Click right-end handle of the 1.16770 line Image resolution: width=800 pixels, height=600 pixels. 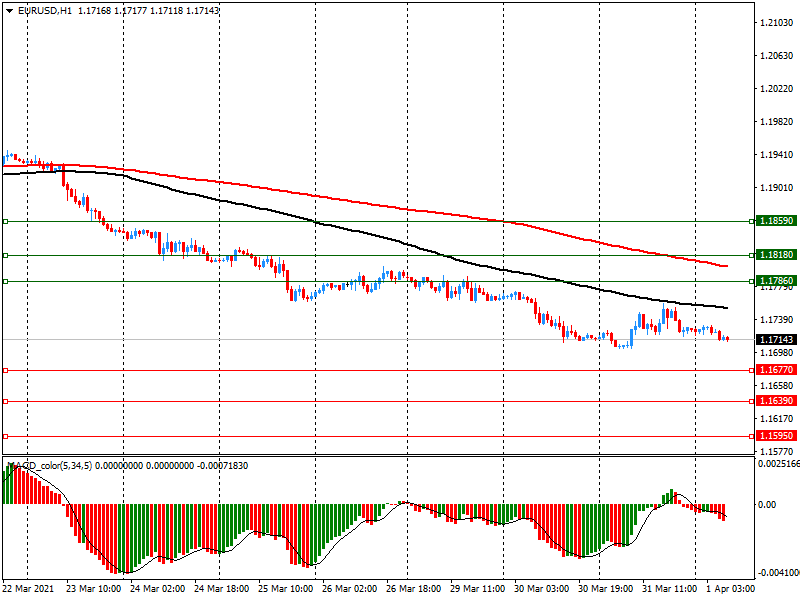tap(752, 370)
